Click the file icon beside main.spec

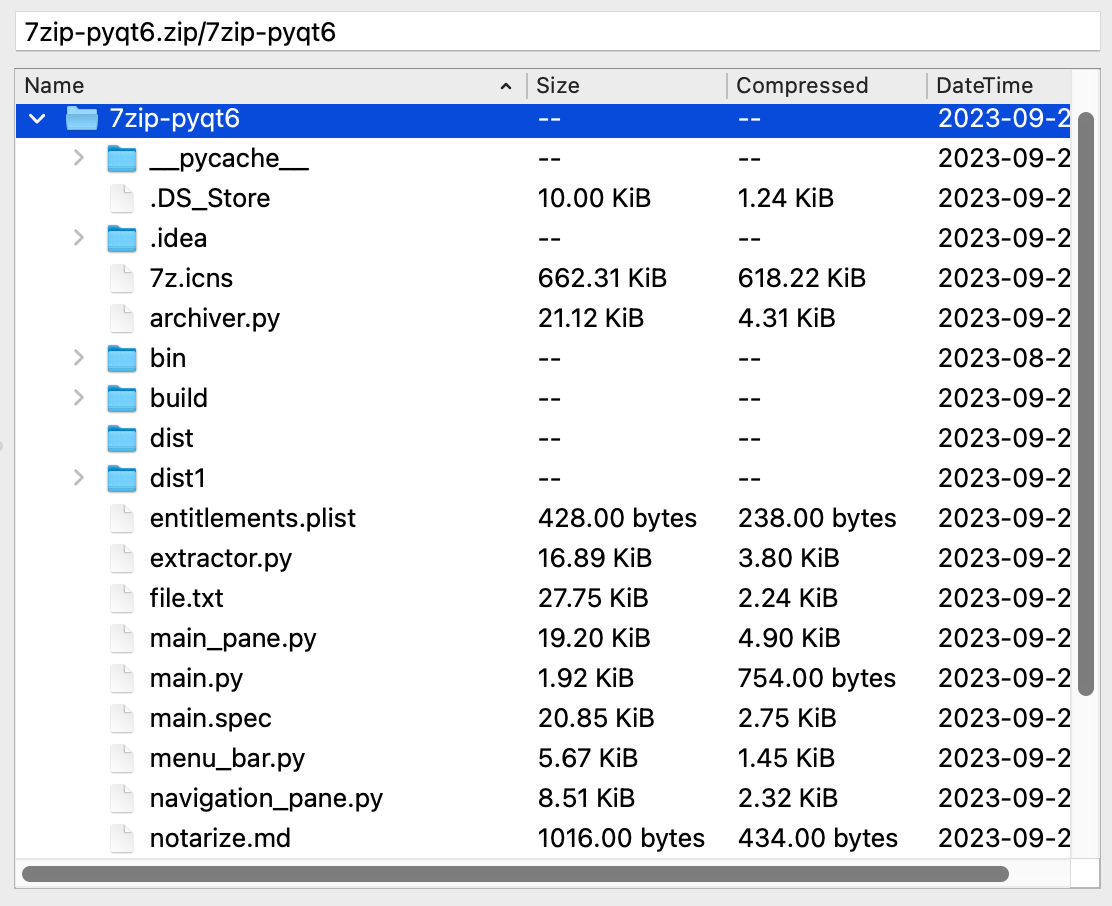(121, 718)
